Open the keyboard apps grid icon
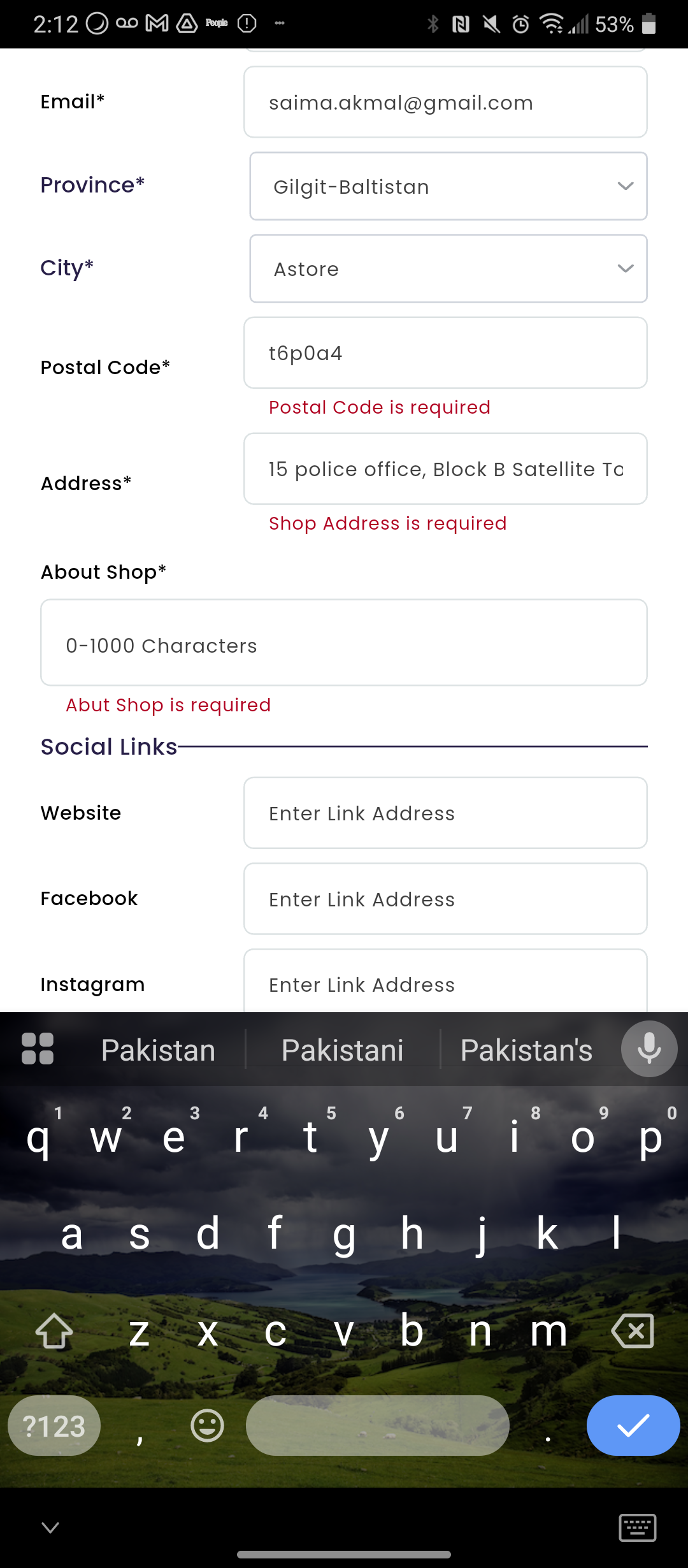Viewport: 688px width, 1568px height. pos(38,1049)
